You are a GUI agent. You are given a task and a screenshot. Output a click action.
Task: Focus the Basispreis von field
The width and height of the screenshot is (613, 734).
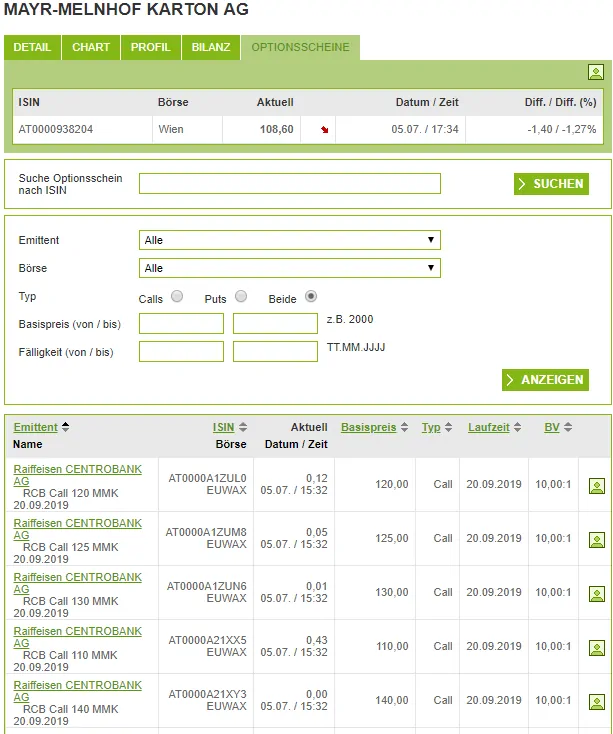(x=181, y=323)
